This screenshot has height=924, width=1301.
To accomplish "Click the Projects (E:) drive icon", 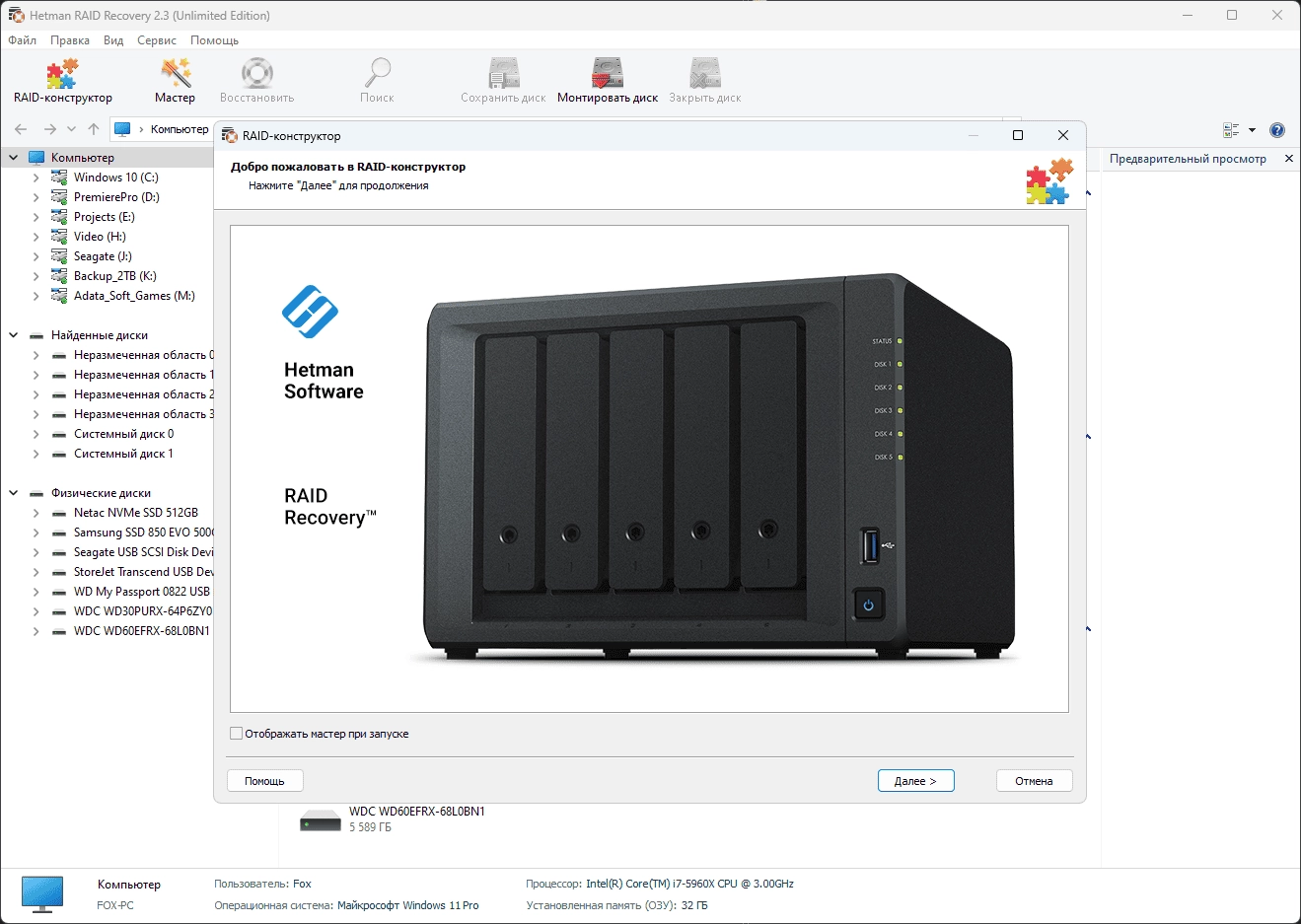I will [x=59, y=217].
